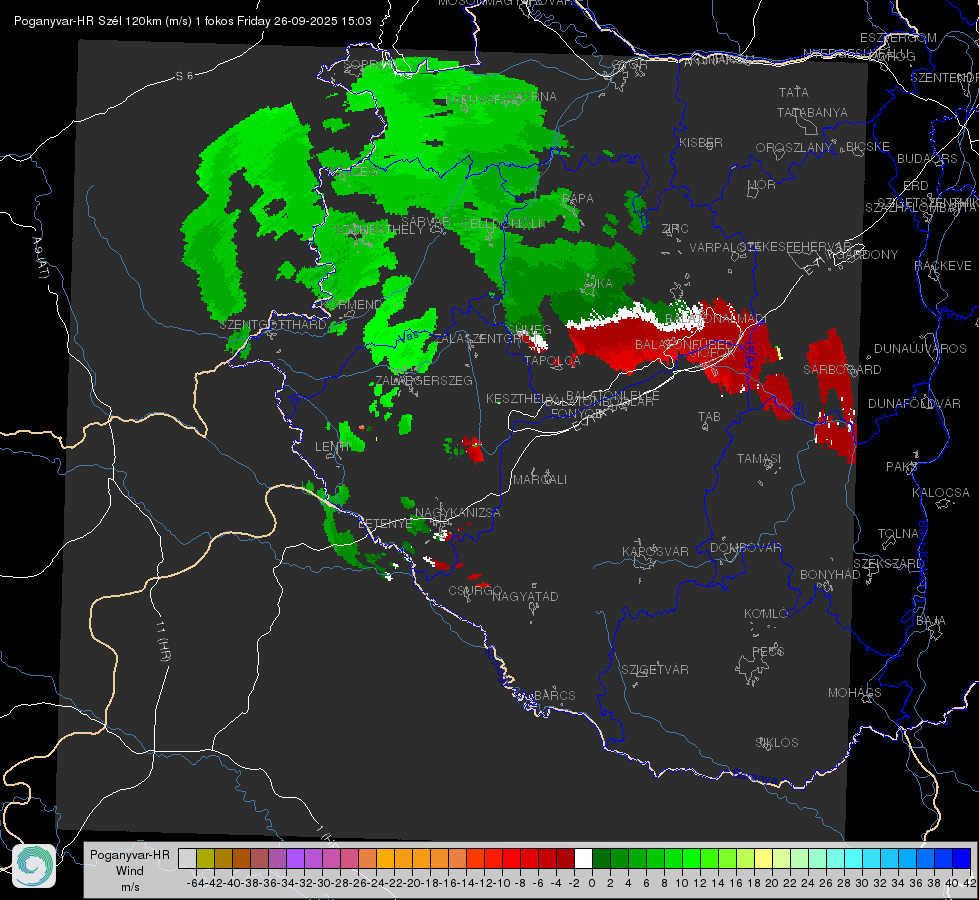Click the LETENYE town label
This screenshot has width=979, height=900.
(x=385, y=524)
